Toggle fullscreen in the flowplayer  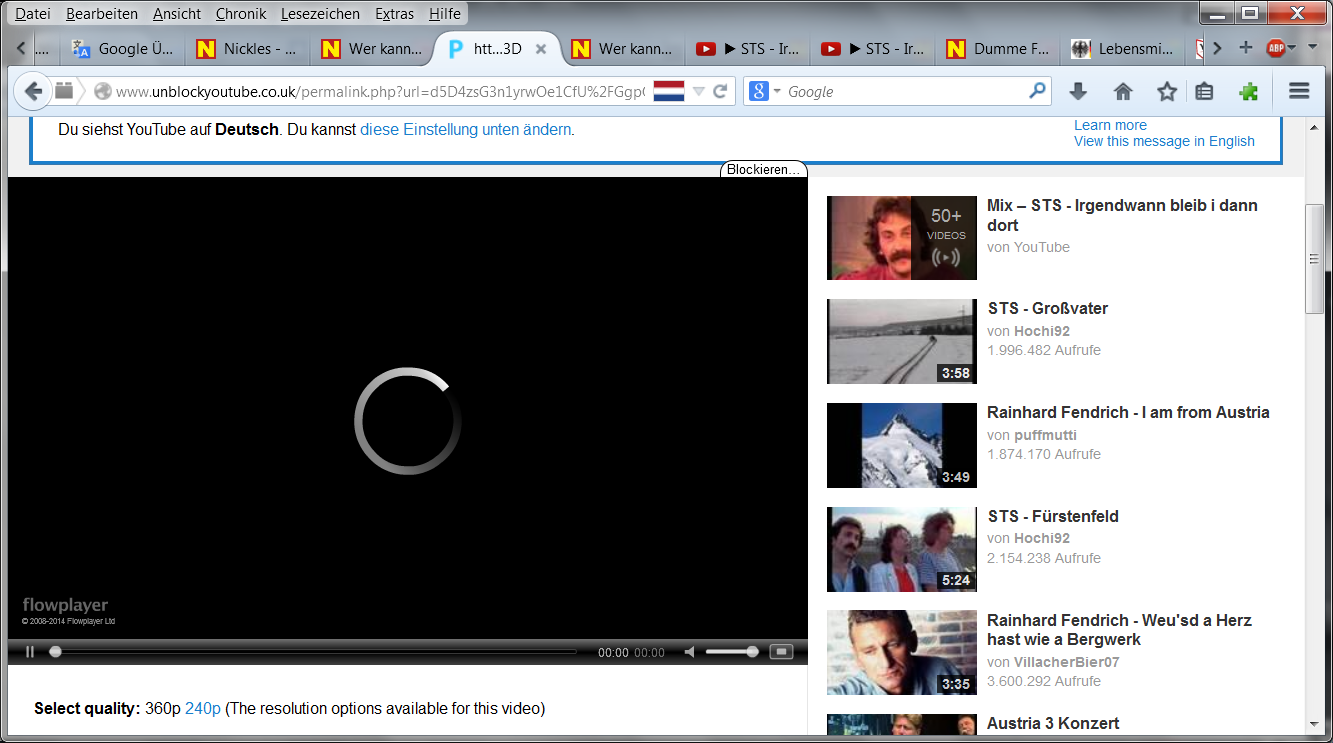coord(782,652)
